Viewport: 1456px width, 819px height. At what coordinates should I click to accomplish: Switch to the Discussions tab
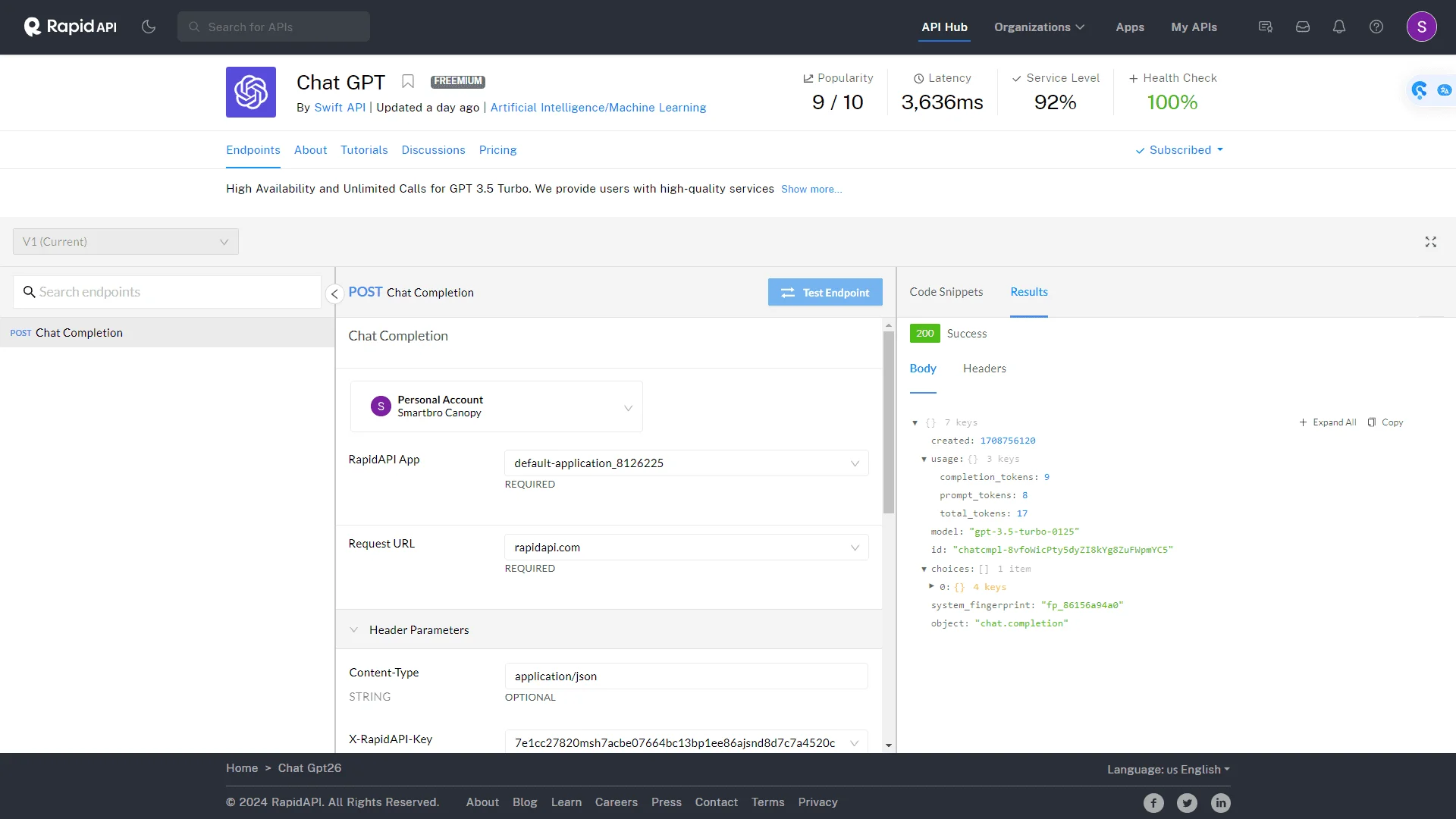pos(434,150)
